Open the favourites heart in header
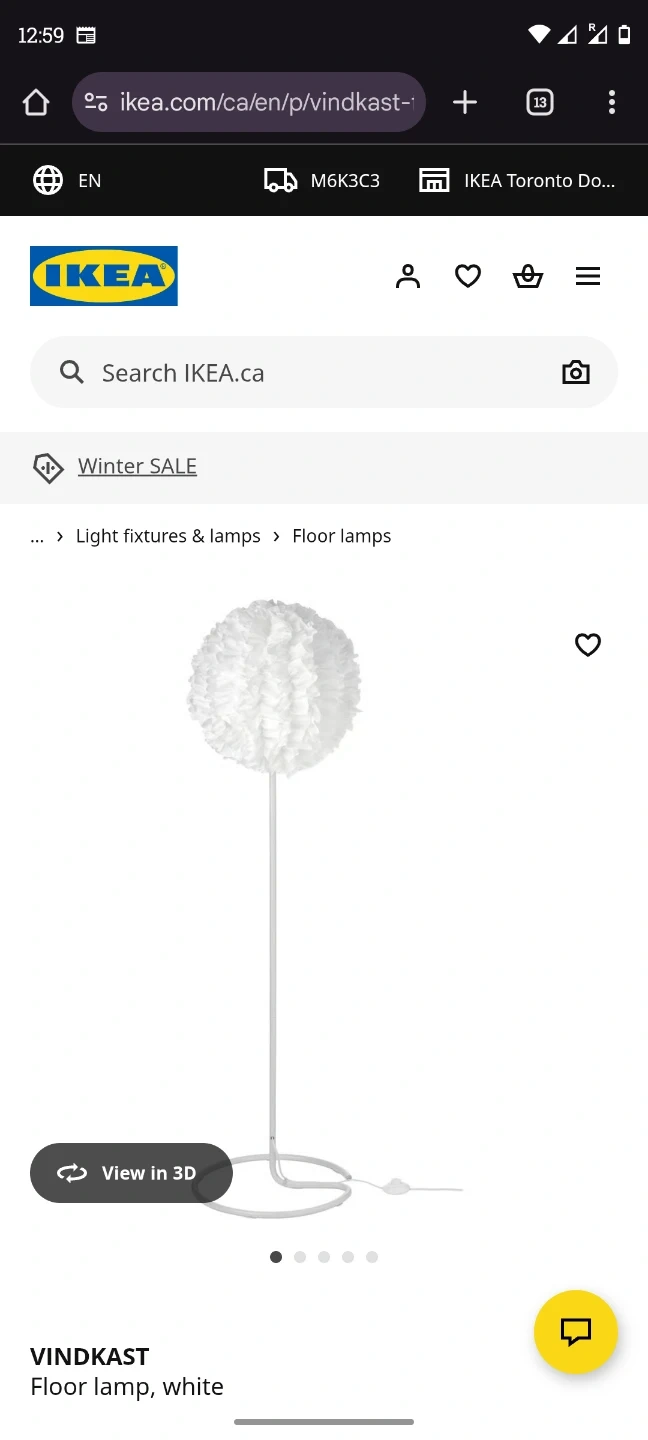648x1440 pixels. pyautogui.click(x=468, y=276)
